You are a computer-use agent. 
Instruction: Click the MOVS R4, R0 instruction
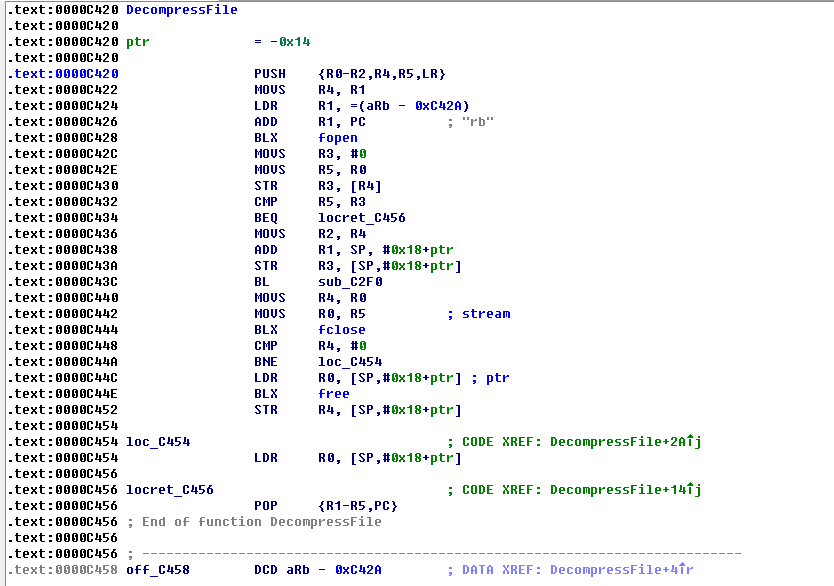310,298
